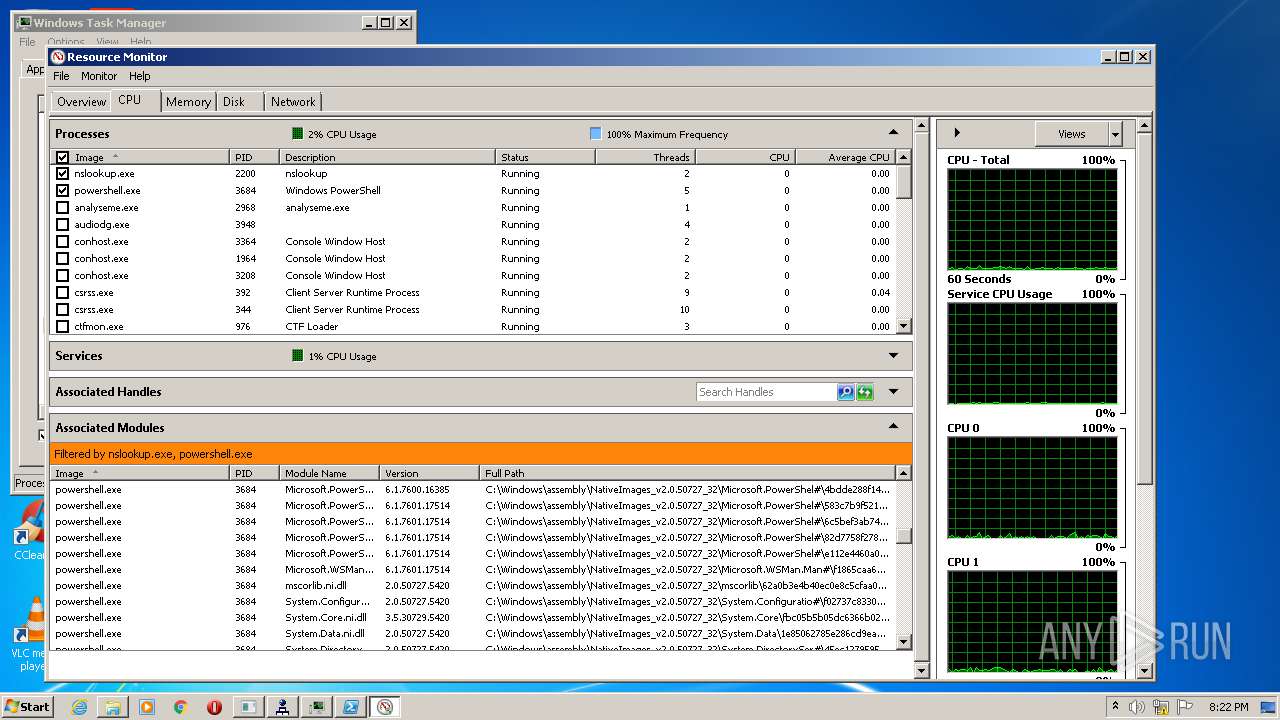Click the graphs pane scrollbar up arrow

click(1145, 127)
